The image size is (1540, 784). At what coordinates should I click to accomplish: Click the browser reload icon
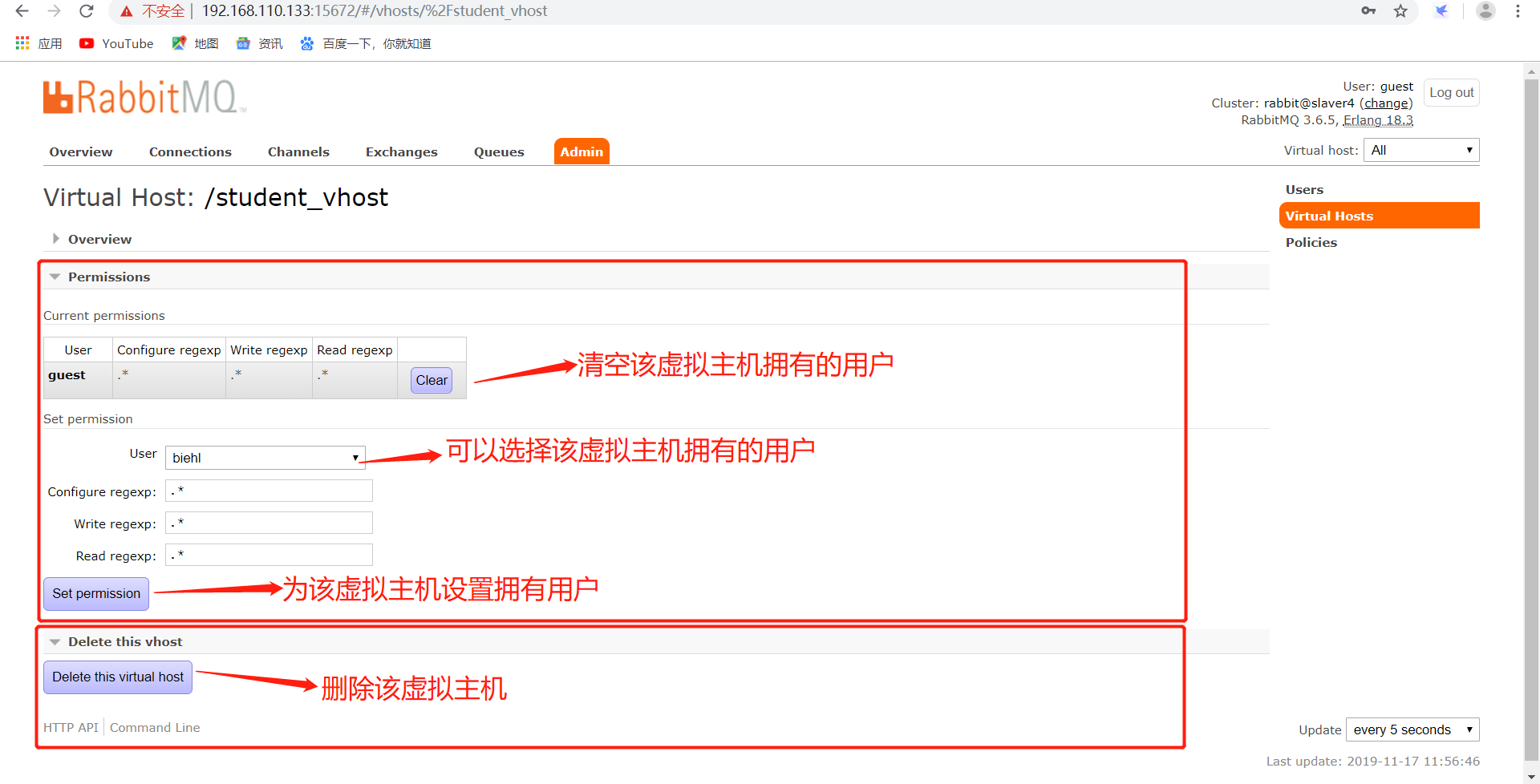86,11
